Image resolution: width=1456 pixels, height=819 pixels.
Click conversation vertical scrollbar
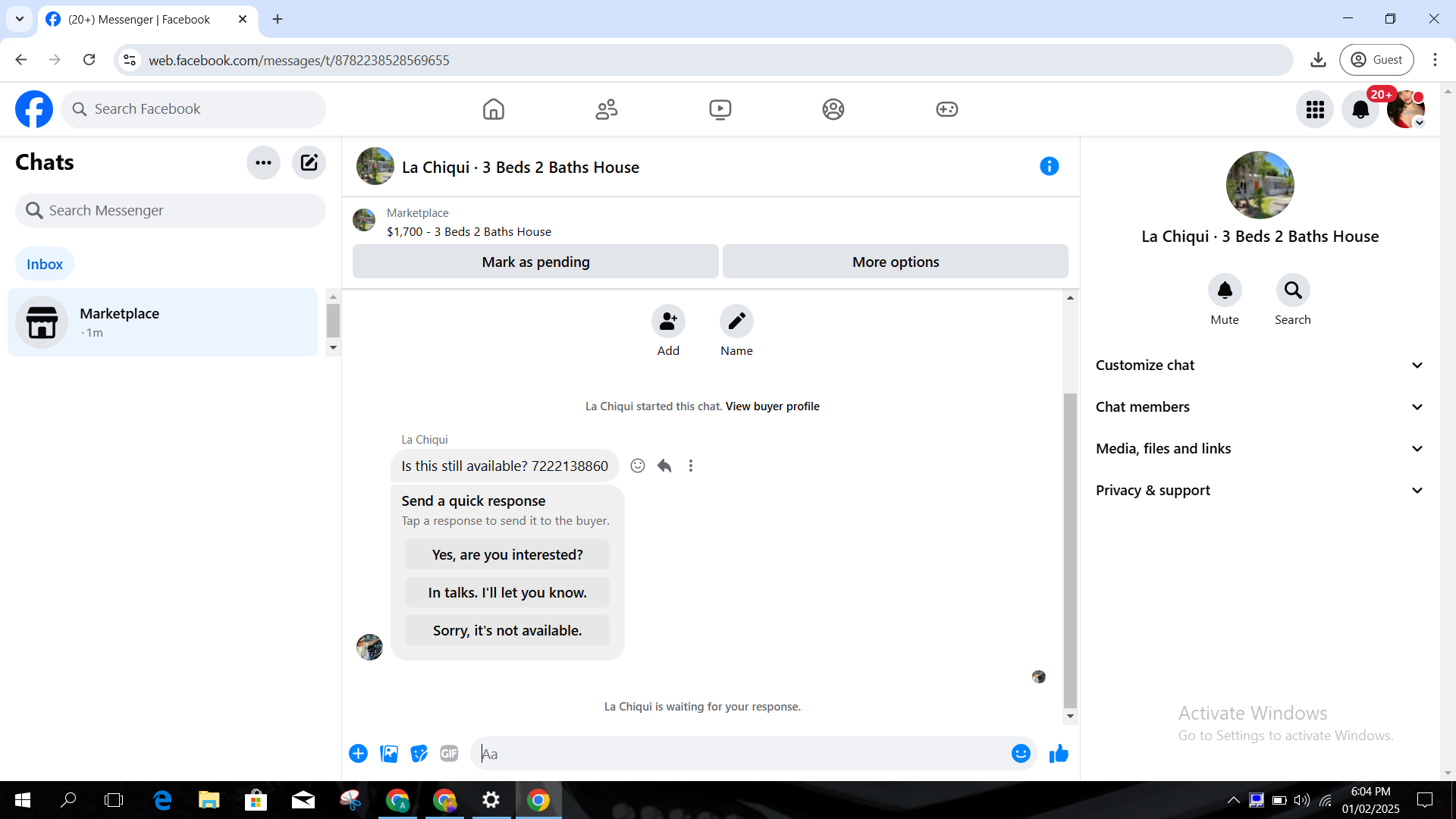click(1070, 549)
